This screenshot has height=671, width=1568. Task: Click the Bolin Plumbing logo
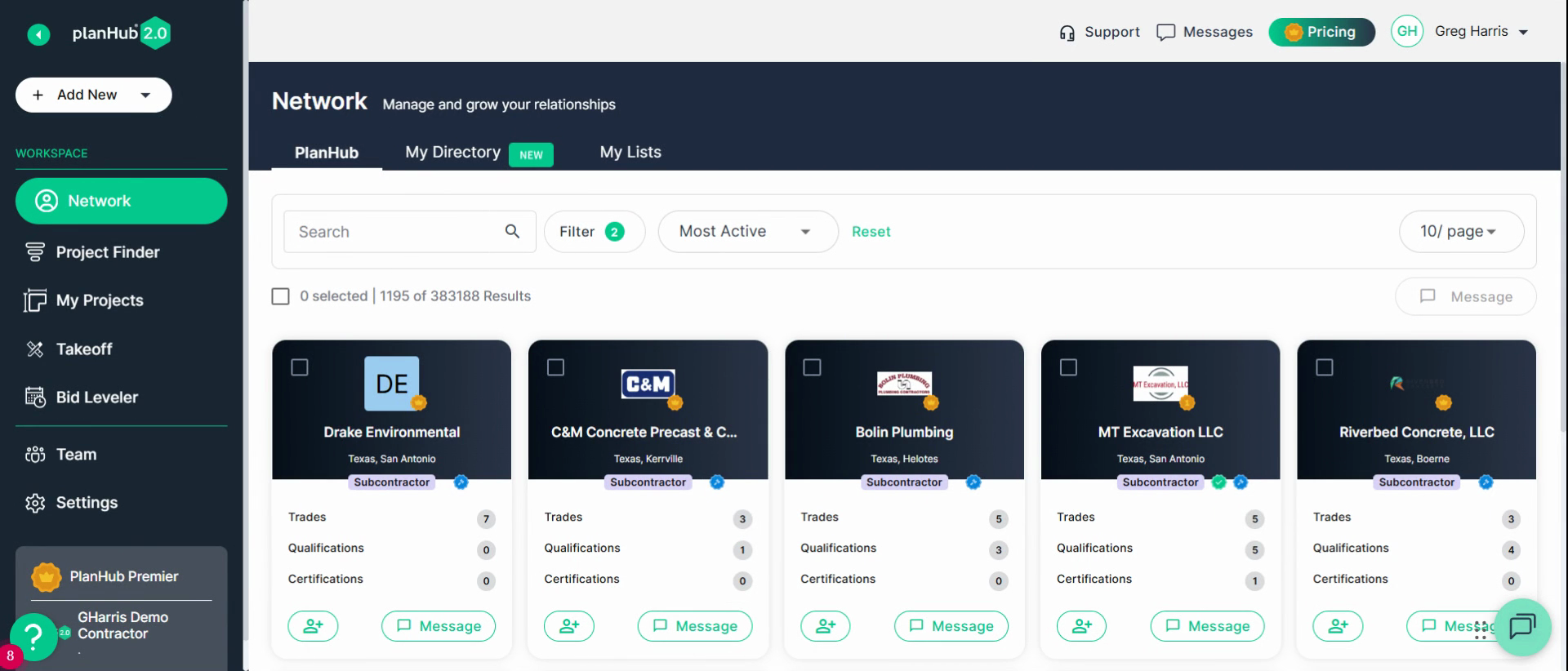click(x=904, y=384)
